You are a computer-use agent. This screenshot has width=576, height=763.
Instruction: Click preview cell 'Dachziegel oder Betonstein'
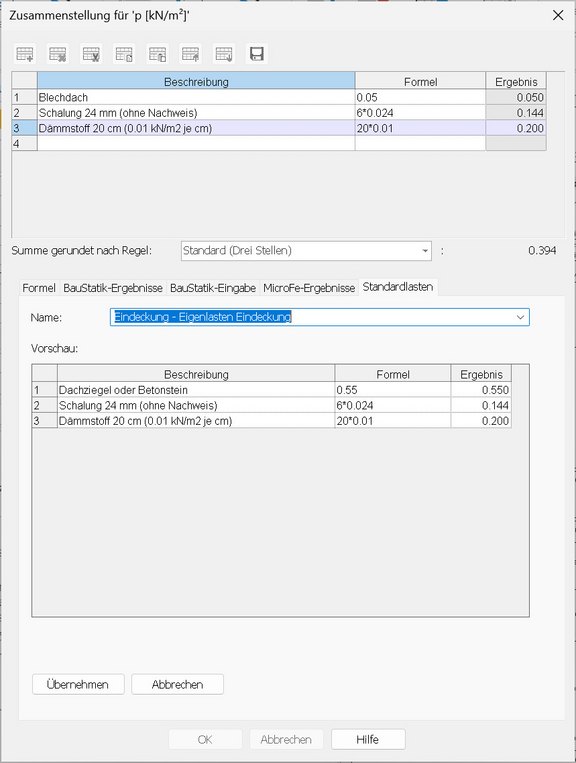pyautogui.click(x=196, y=390)
